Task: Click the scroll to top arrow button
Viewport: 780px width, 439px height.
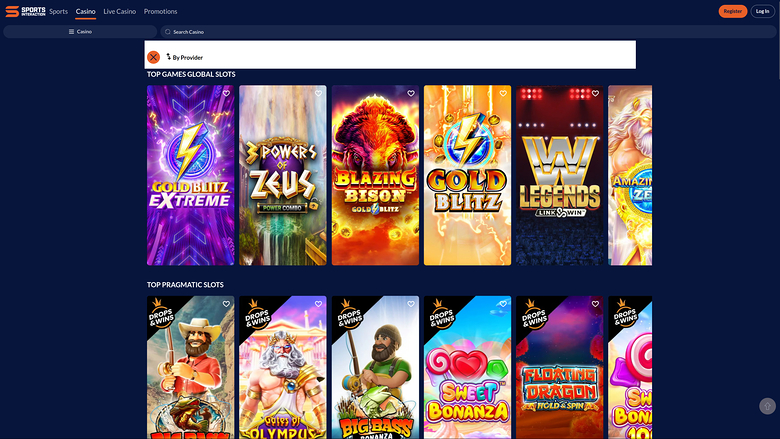Action: 767,406
